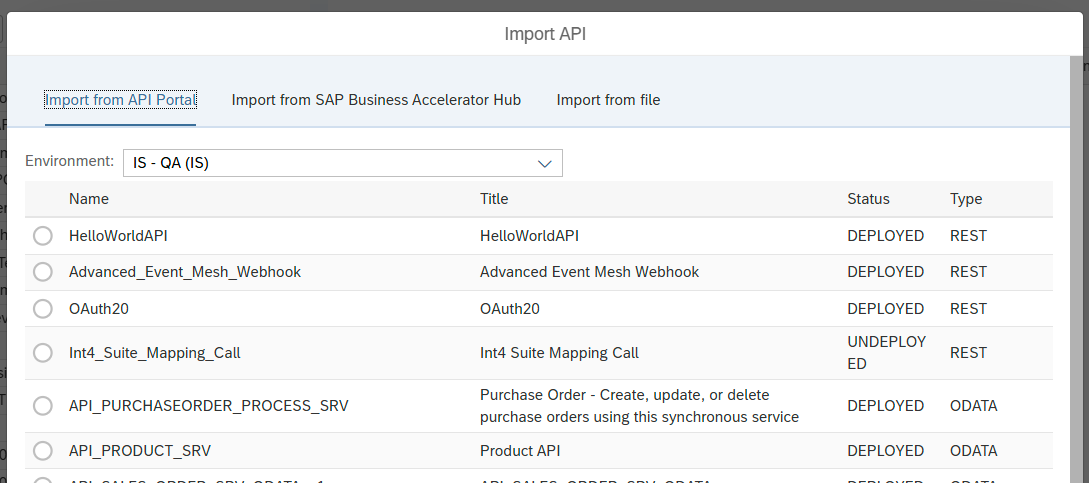Click the Advanced Event Mesh Webhook title cell

pyautogui.click(x=589, y=272)
